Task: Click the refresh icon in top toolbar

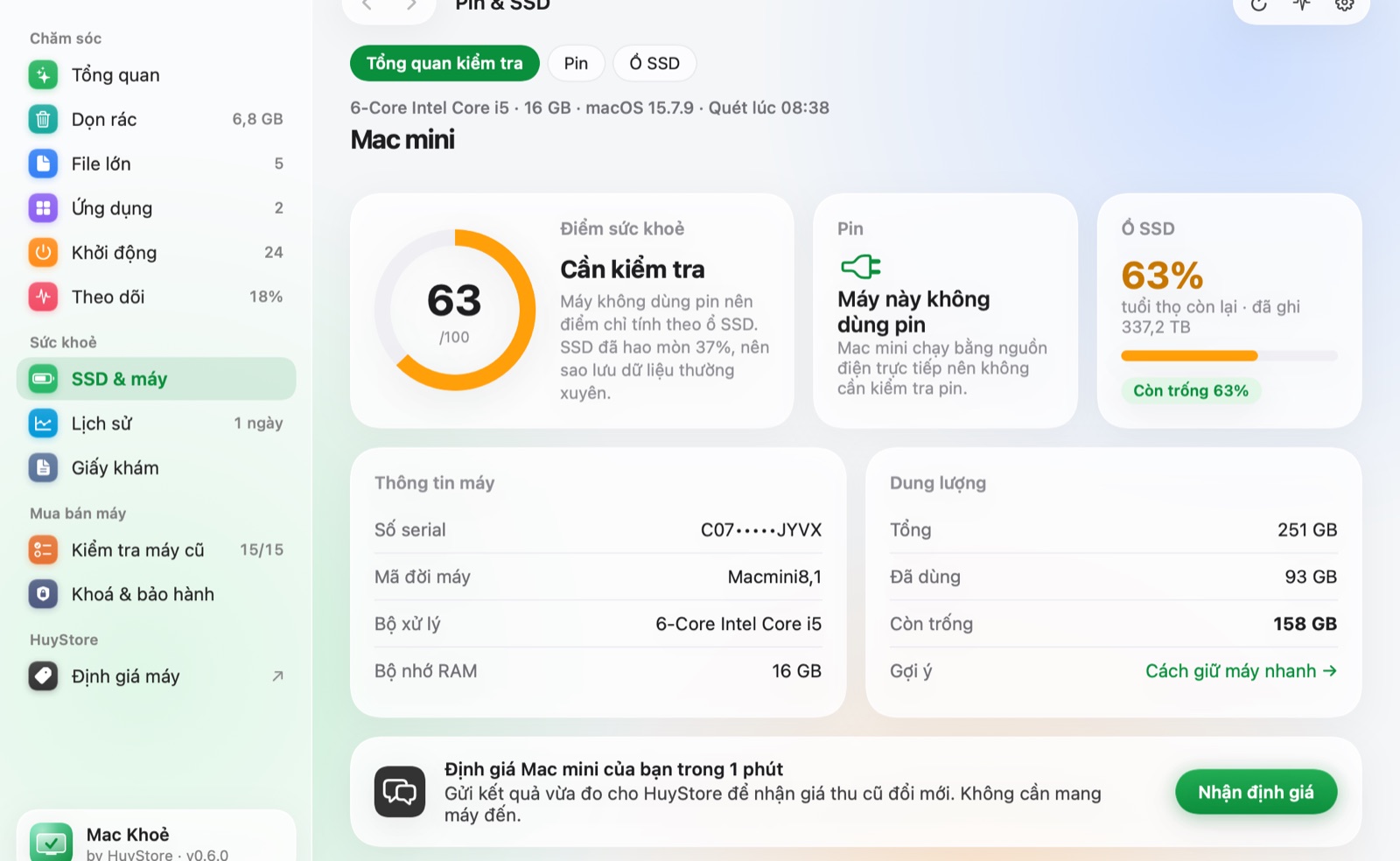Action: click(1259, 4)
